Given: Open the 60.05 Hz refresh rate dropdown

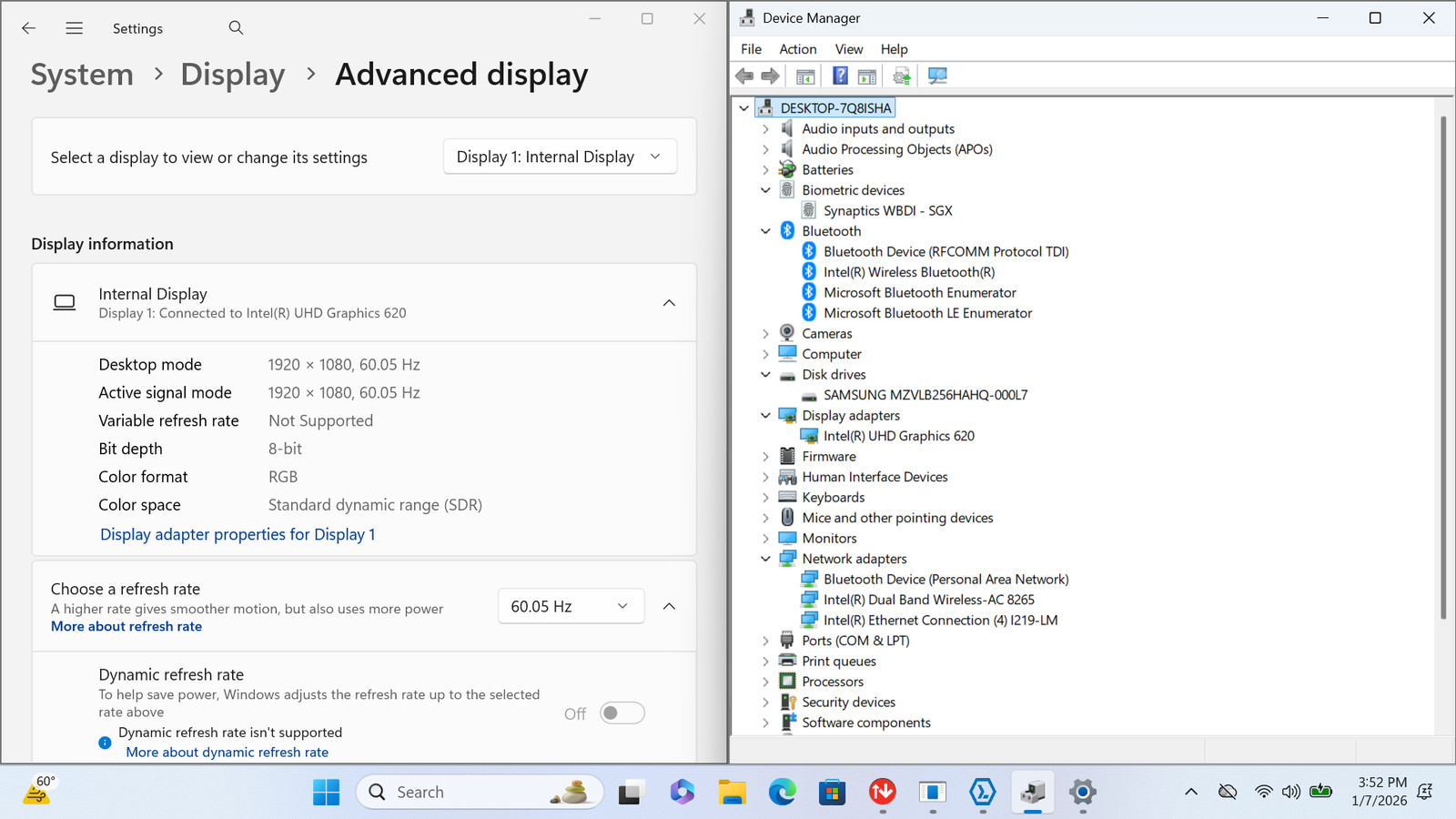Looking at the screenshot, I should click(x=571, y=606).
